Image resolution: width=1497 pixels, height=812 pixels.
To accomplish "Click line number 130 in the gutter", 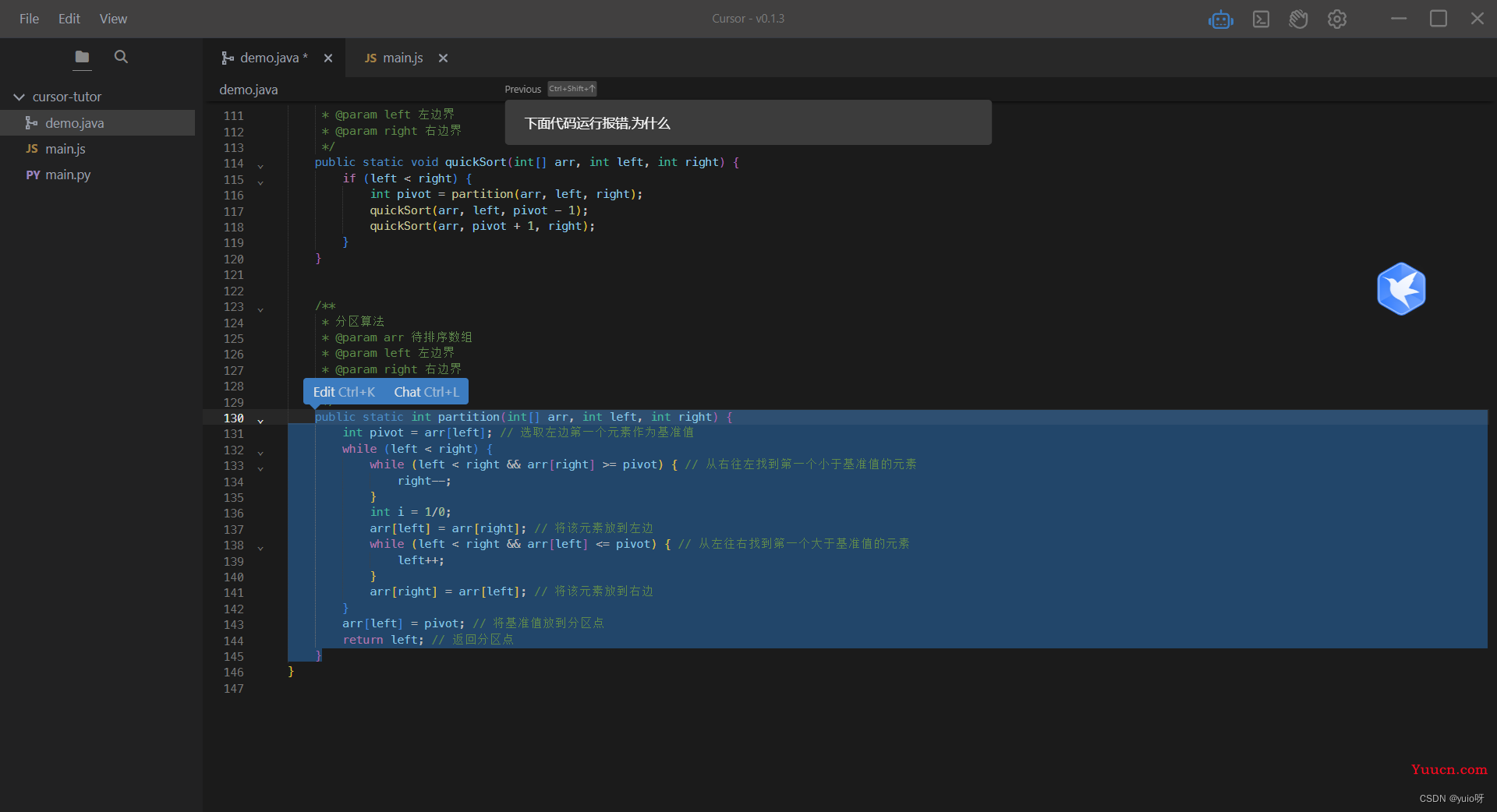I will pos(234,418).
